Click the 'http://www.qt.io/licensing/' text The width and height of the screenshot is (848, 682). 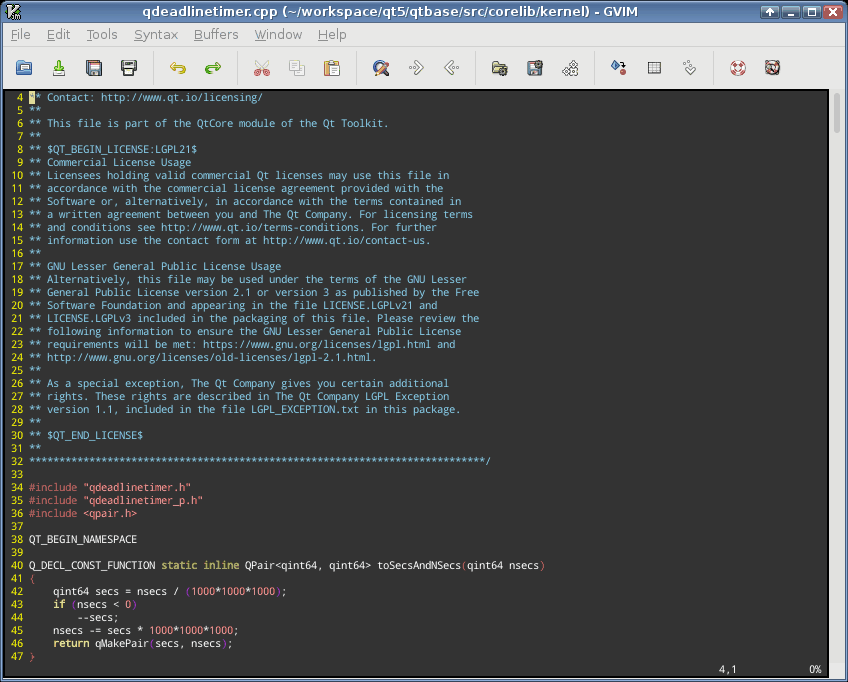(x=182, y=97)
